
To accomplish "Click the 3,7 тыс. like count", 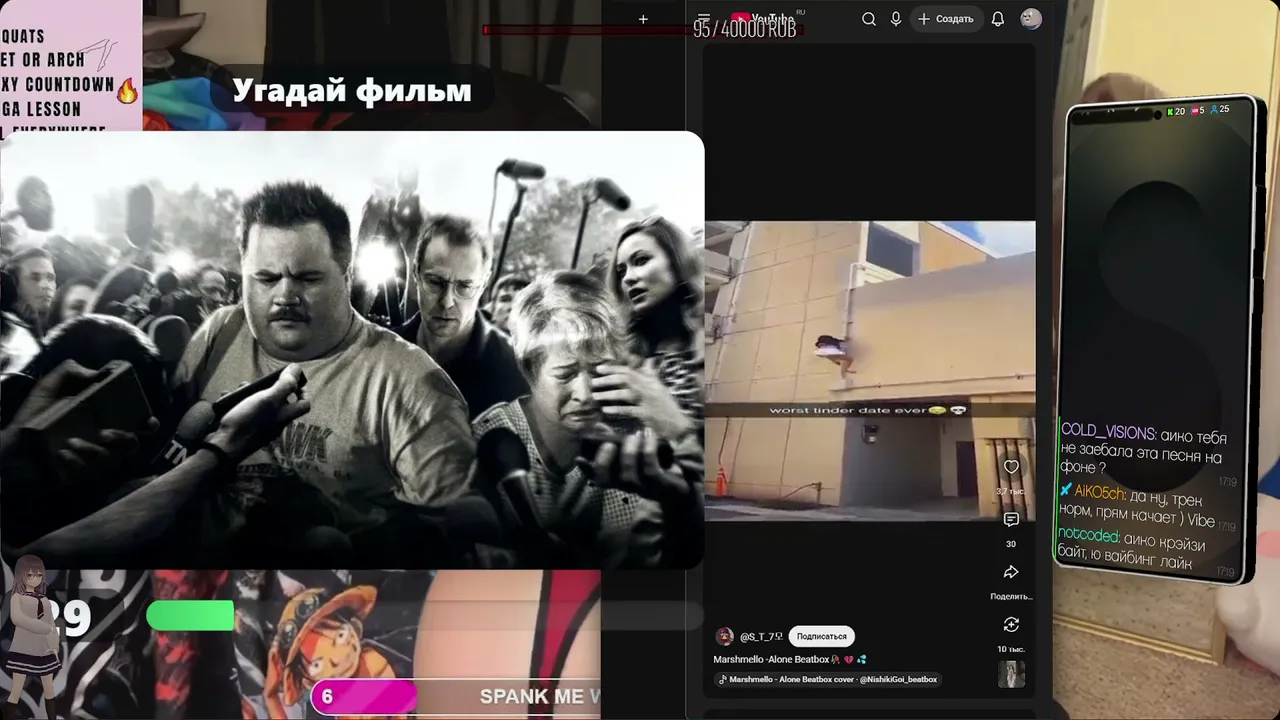I will 1010,491.
